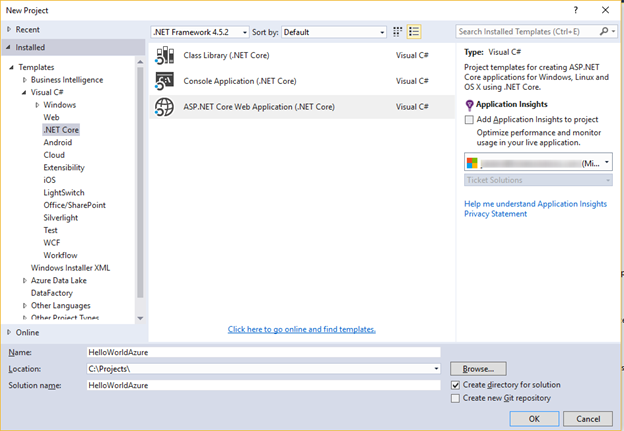Expand the Other Languages node
The height and width of the screenshot is (431, 624).
(x=25, y=306)
